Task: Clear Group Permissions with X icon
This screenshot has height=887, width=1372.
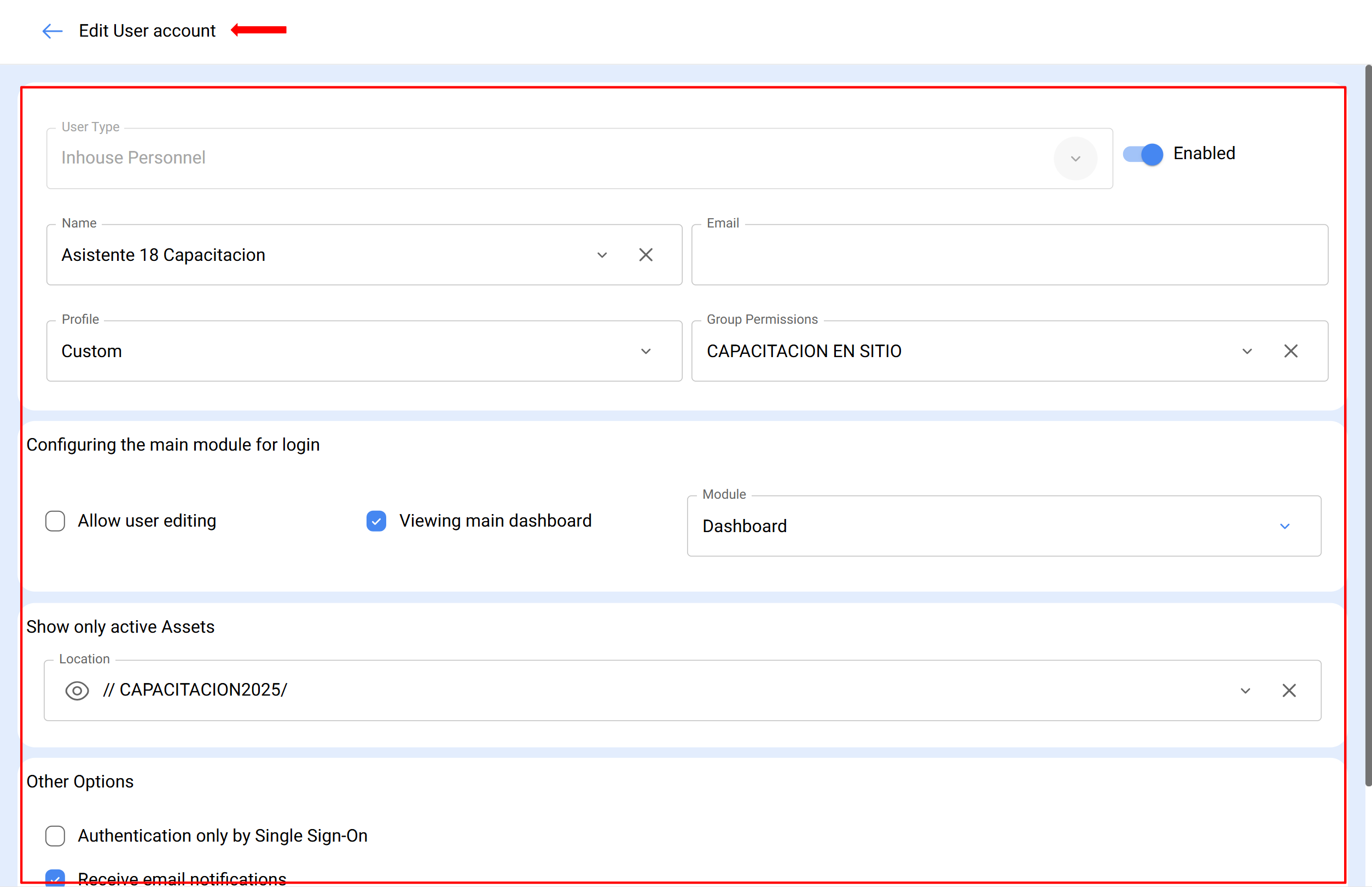Action: [1290, 351]
